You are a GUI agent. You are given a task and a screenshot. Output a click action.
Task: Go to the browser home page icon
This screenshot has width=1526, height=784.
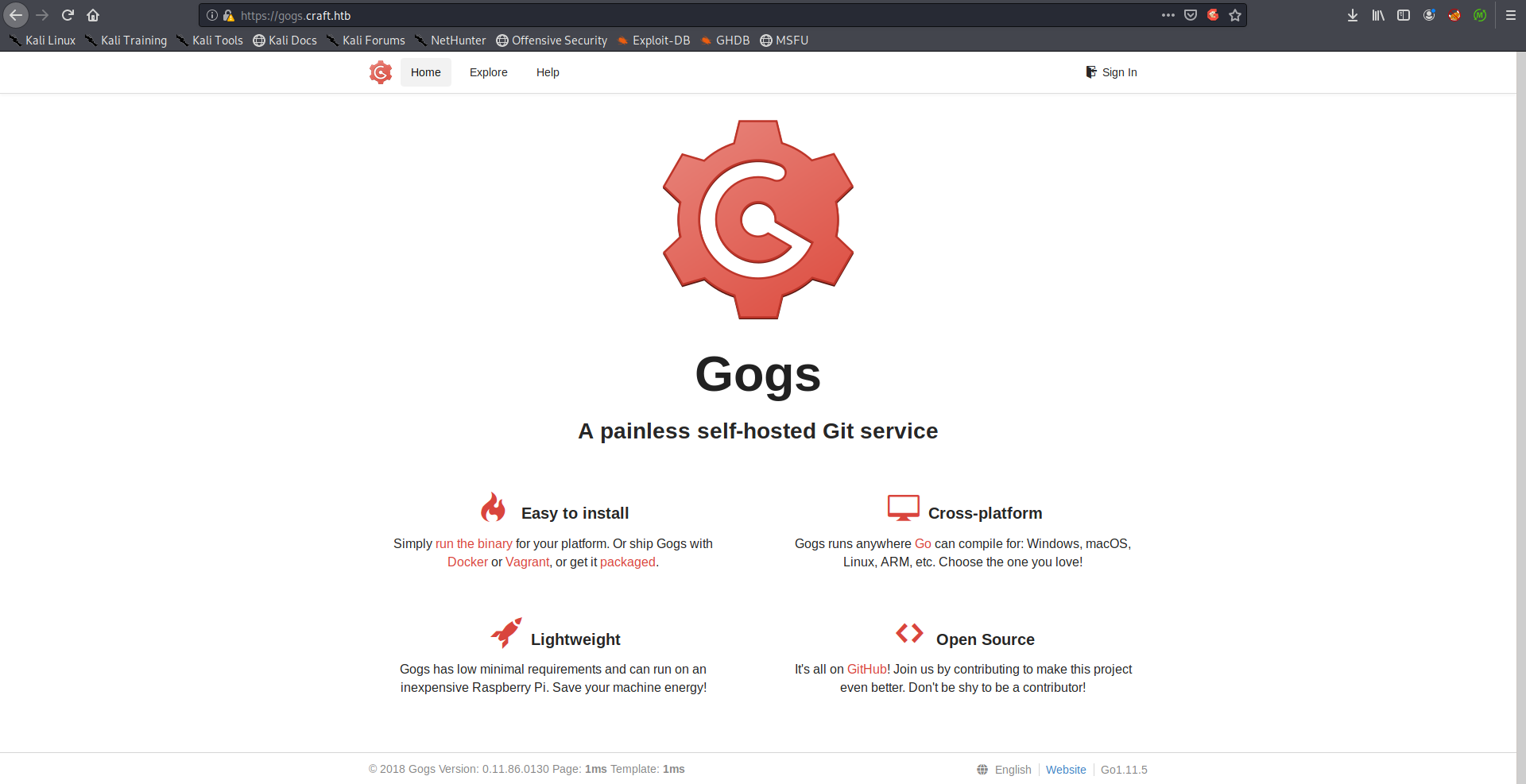93,15
